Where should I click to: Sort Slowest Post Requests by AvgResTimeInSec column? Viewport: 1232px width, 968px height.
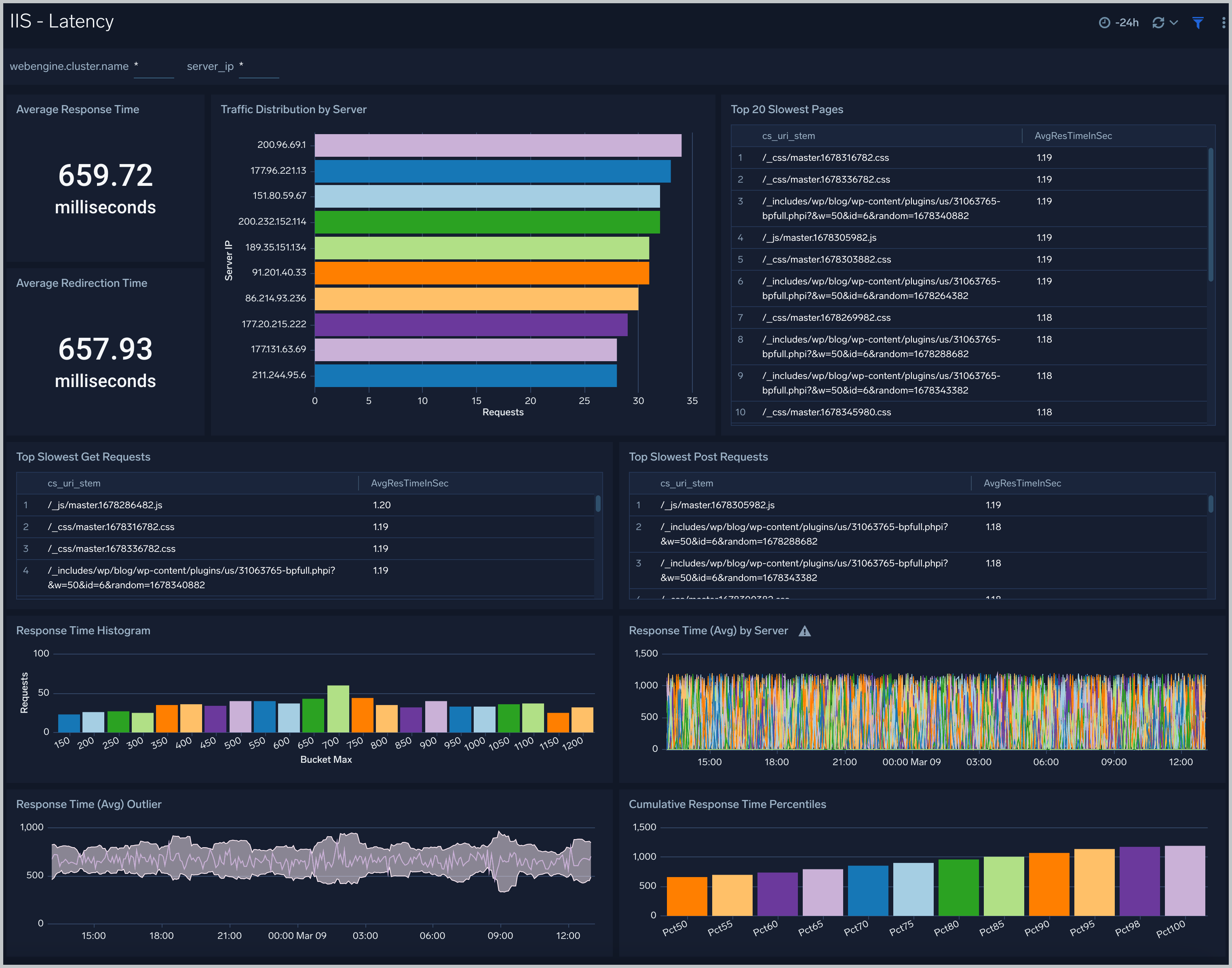click(1022, 484)
